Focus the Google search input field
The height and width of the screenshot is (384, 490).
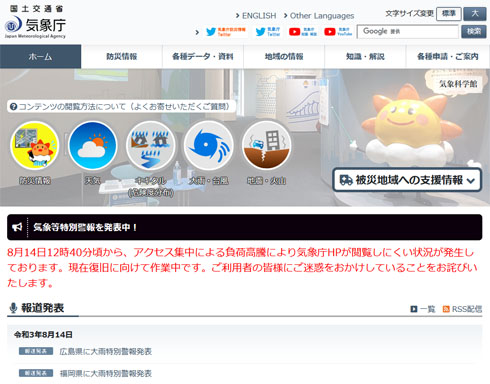(408, 32)
